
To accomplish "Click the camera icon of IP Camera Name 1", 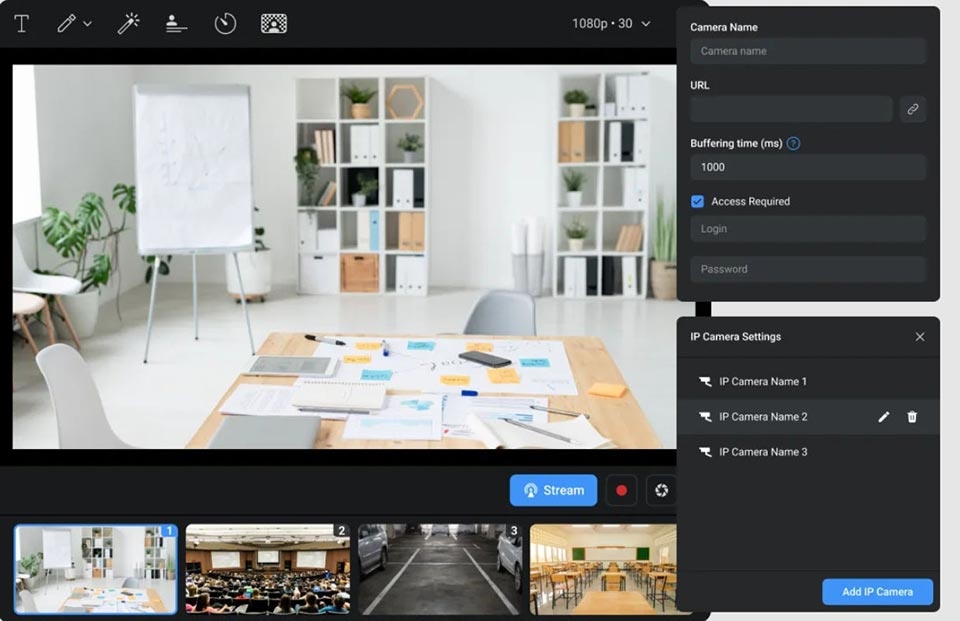I will (x=705, y=382).
